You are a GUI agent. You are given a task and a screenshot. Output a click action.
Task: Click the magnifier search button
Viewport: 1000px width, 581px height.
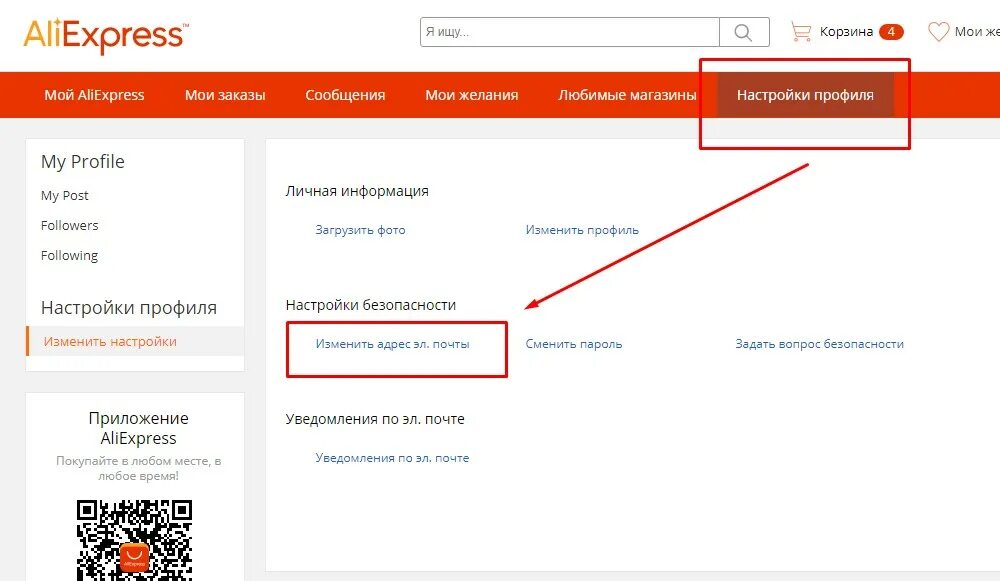744,32
